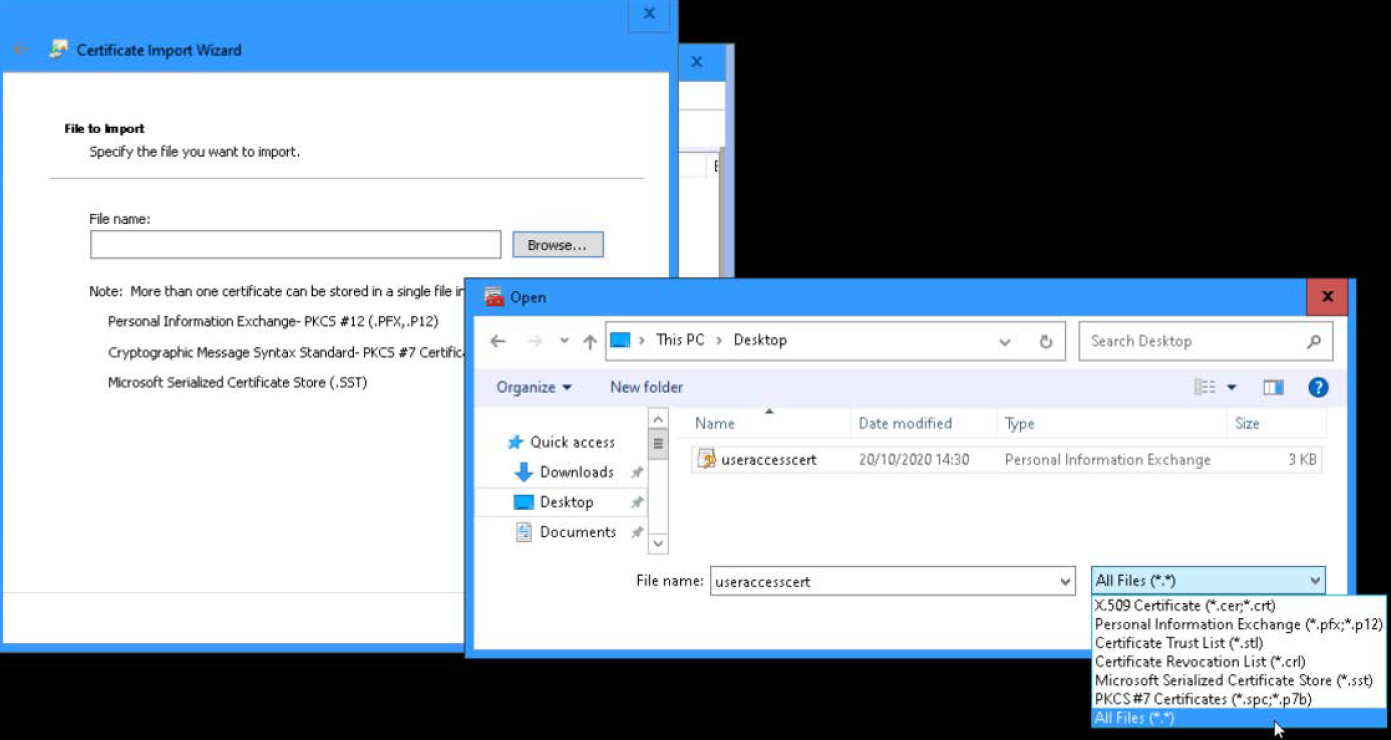This screenshot has height=740, width=1391.
Task: Choose X.509 Certificate file type option
Action: pos(1185,605)
